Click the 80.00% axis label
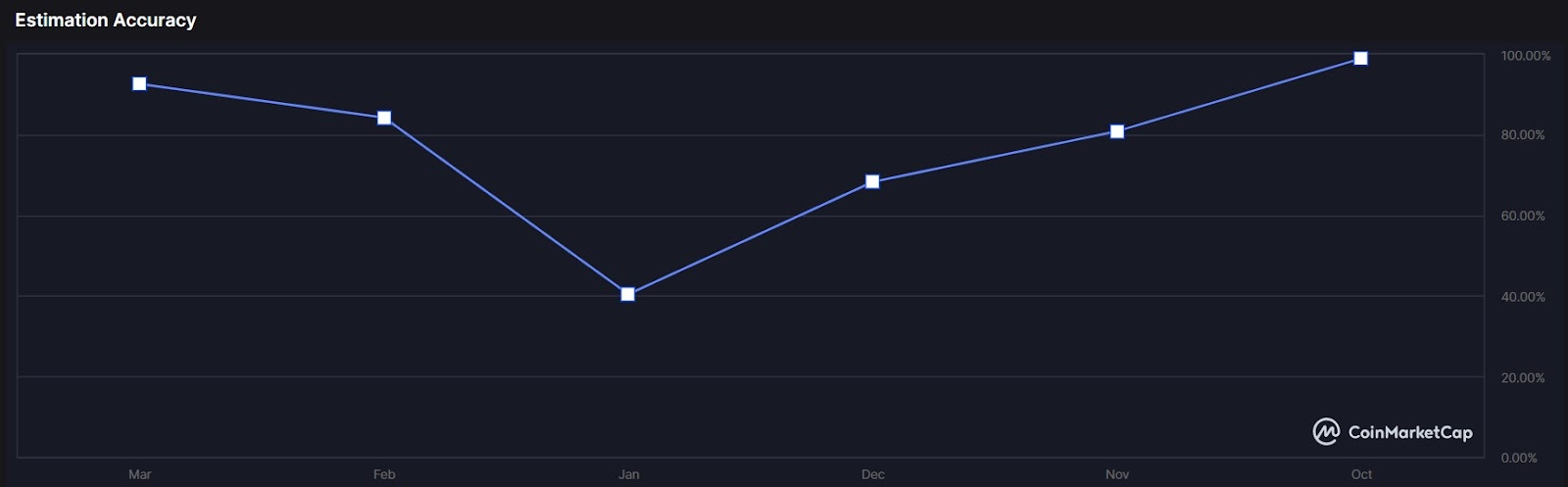 (x=1523, y=135)
